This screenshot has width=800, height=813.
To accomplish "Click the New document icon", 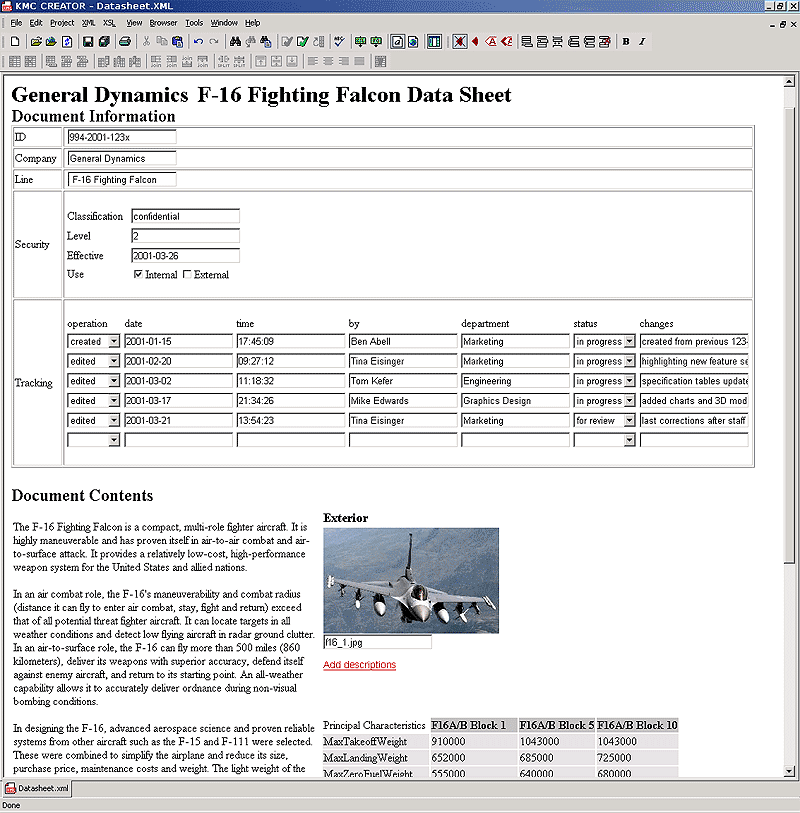I will 15,41.
